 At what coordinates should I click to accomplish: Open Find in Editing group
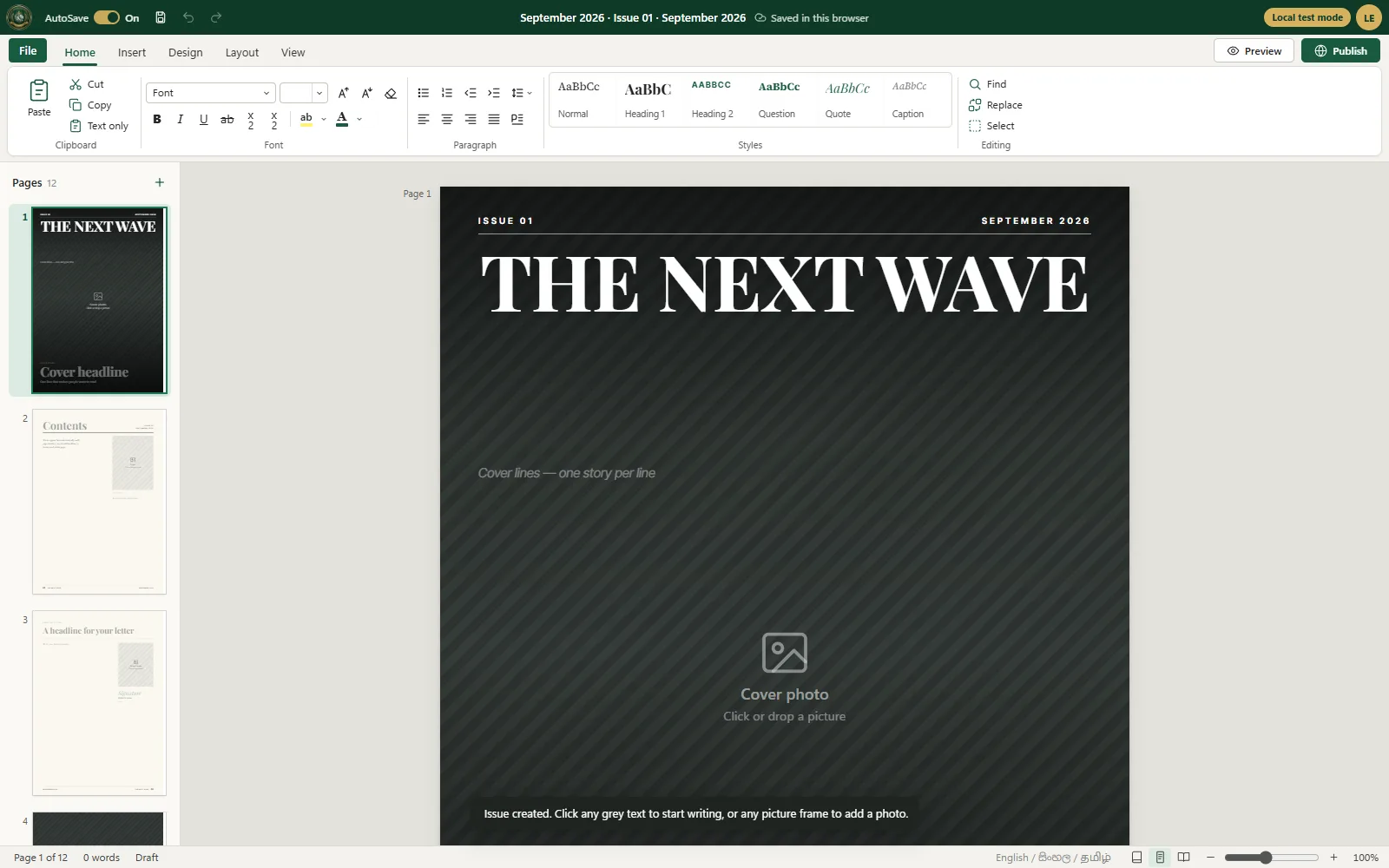click(x=988, y=84)
